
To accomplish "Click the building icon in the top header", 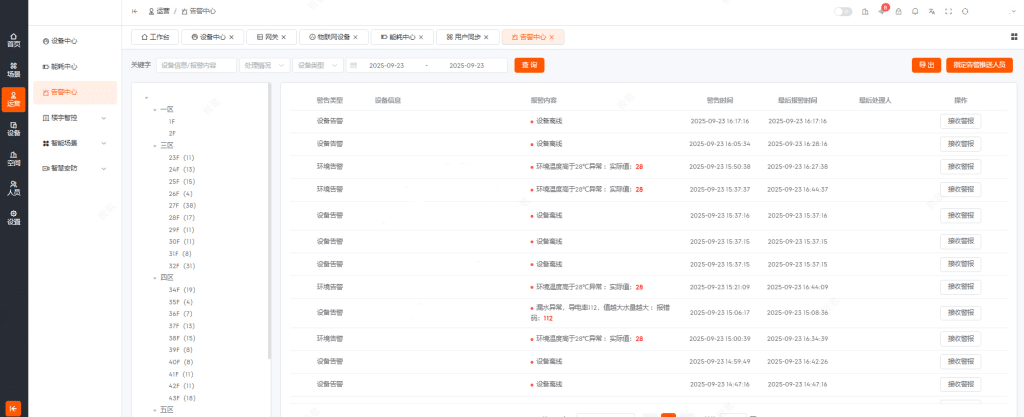I will [865, 11].
